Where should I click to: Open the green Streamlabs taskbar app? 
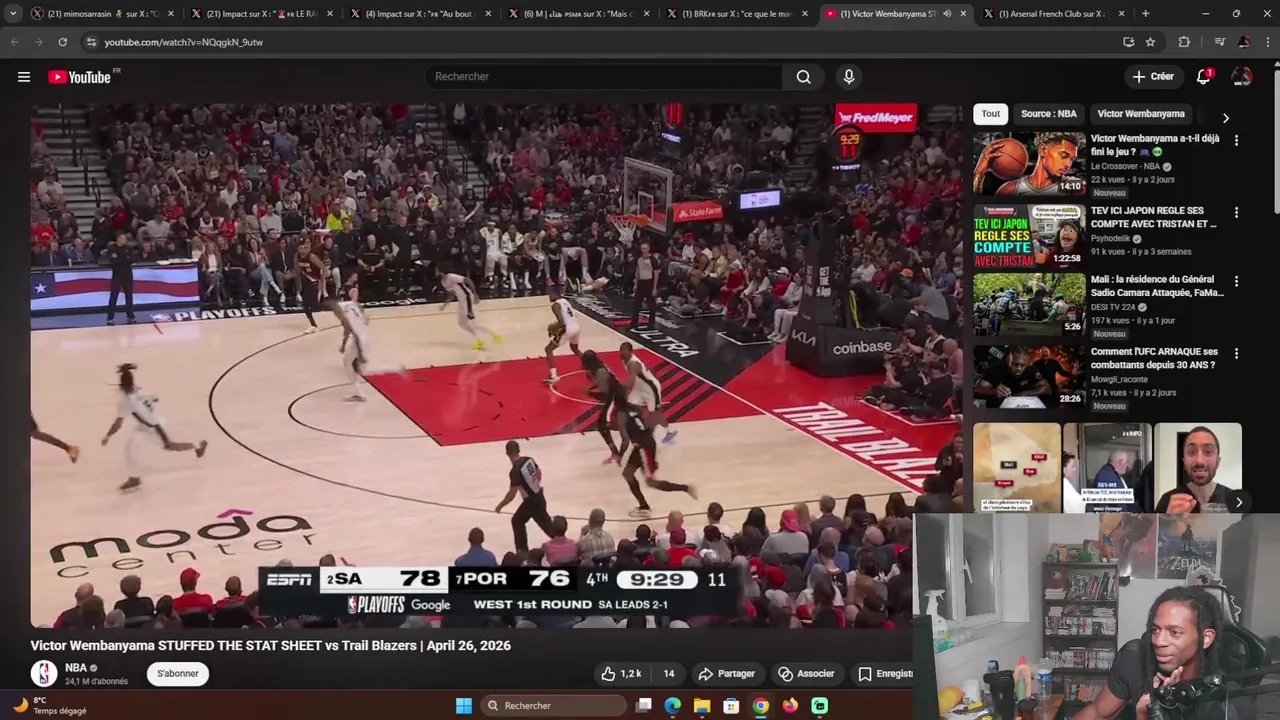pyautogui.click(x=820, y=706)
